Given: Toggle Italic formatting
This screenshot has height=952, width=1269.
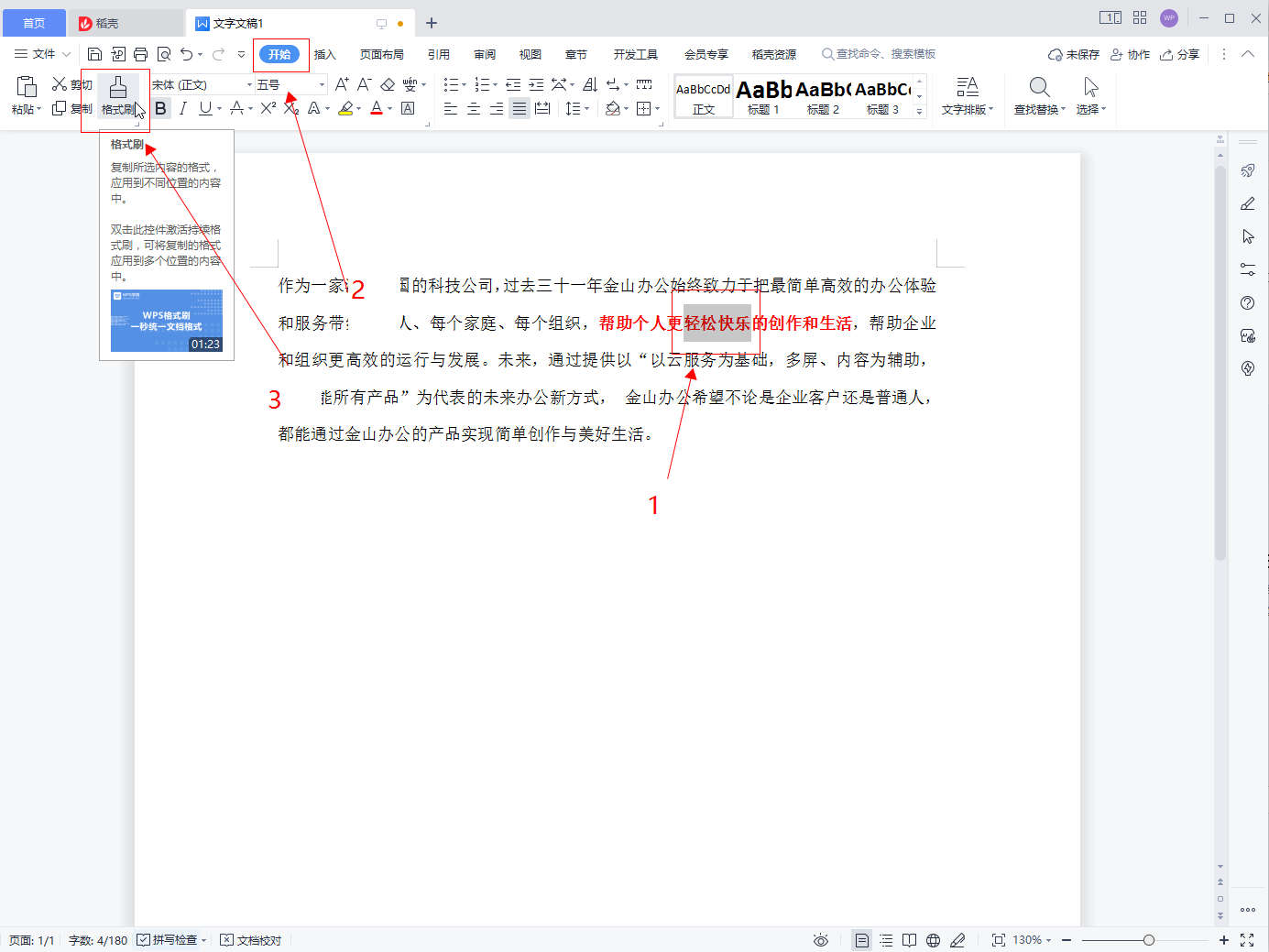Looking at the screenshot, I should point(182,108).
